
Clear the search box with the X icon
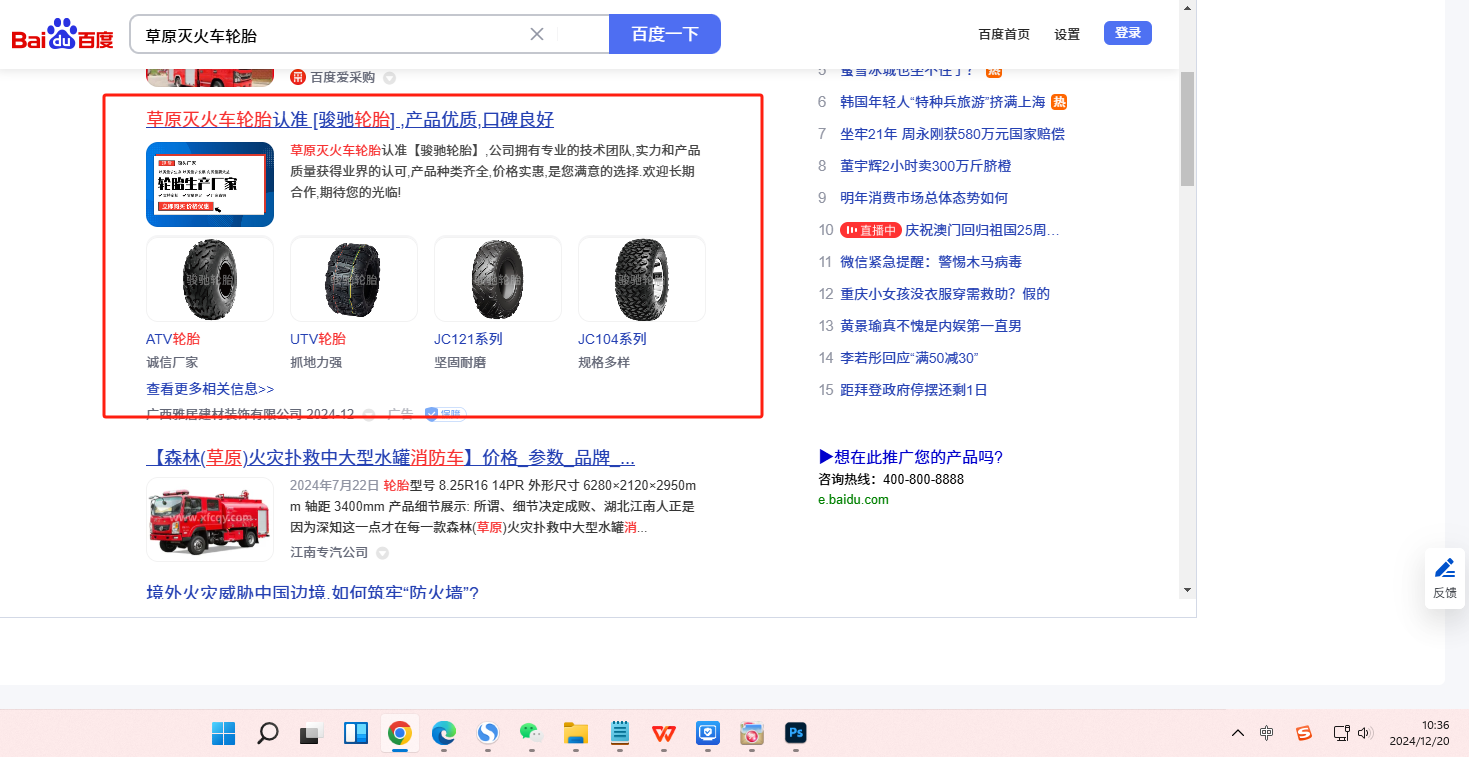(537, 34)
